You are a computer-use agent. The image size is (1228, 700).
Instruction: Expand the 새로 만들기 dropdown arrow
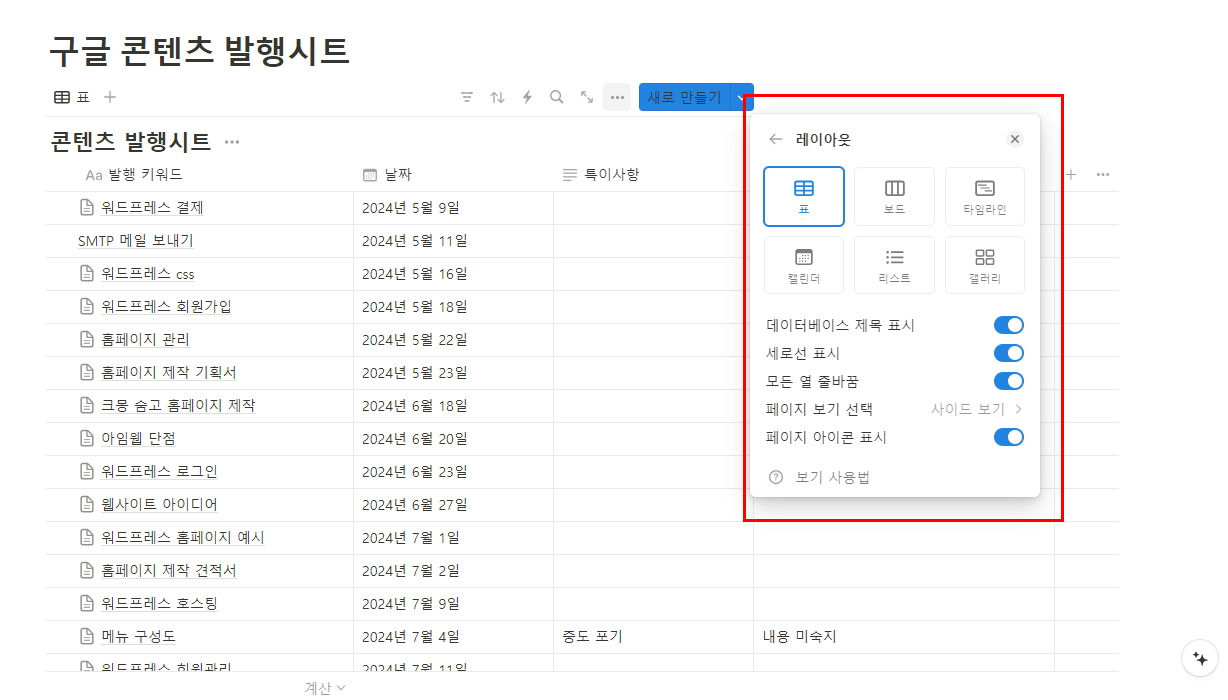[740, 97]
